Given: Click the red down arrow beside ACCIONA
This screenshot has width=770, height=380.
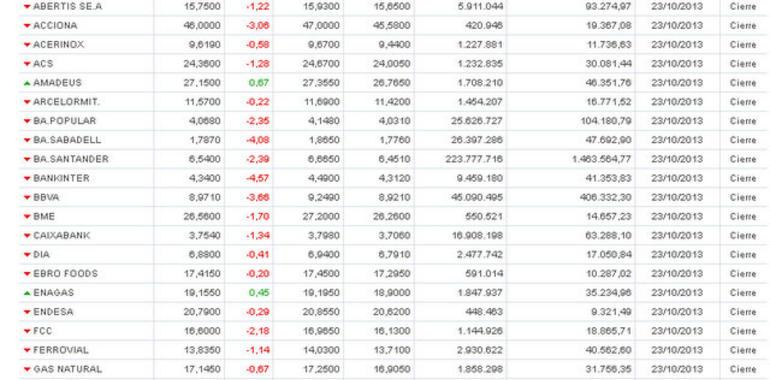Looking at the screenshot, I should (x=27, y=26).
